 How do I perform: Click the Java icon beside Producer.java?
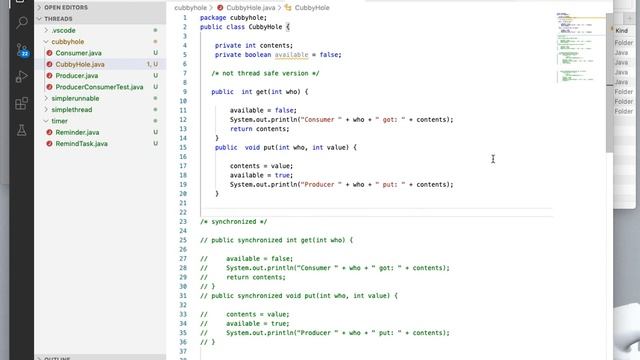pos(49,76)
